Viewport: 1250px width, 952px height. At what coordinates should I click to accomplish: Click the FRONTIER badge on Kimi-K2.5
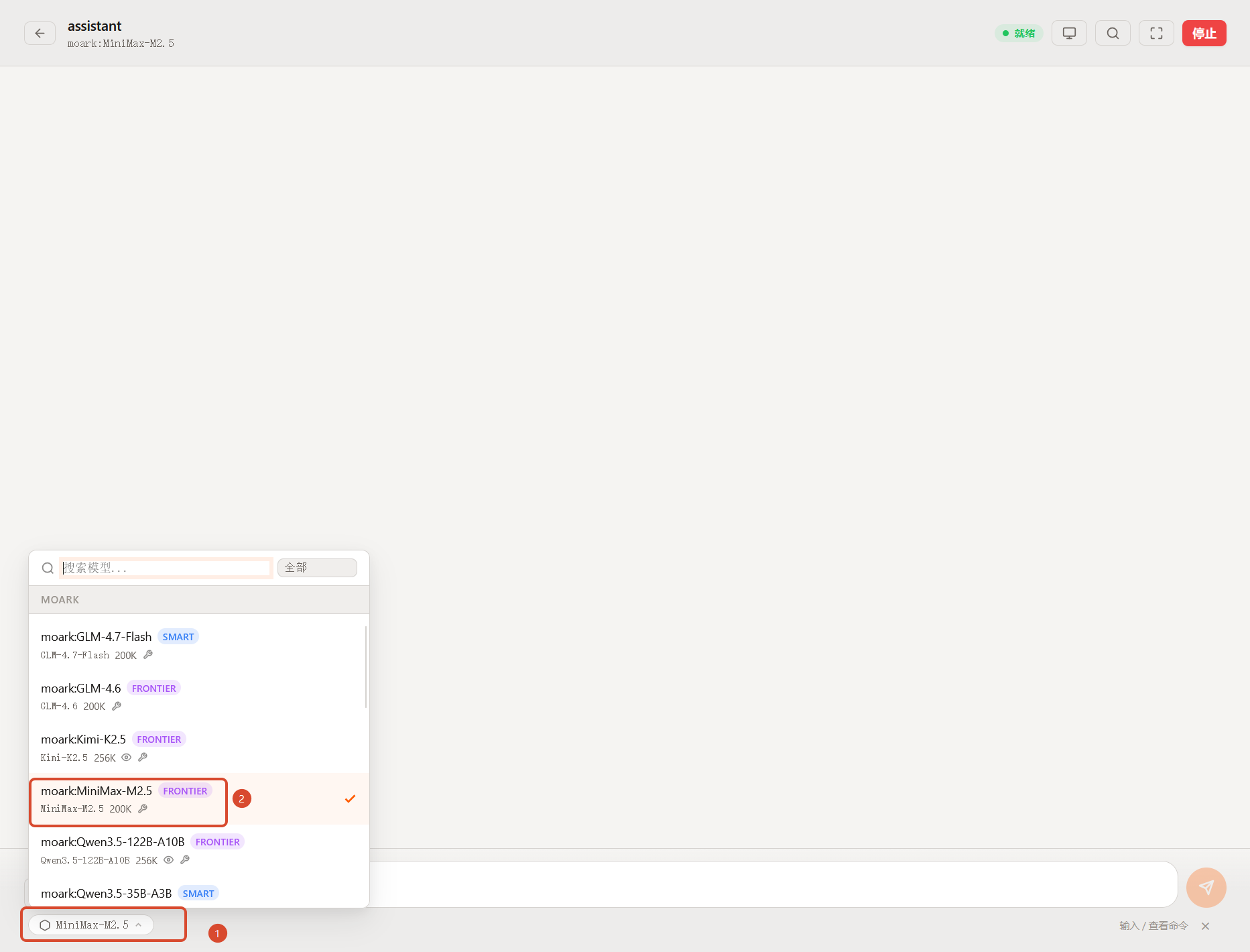click(x=159, y=739)
